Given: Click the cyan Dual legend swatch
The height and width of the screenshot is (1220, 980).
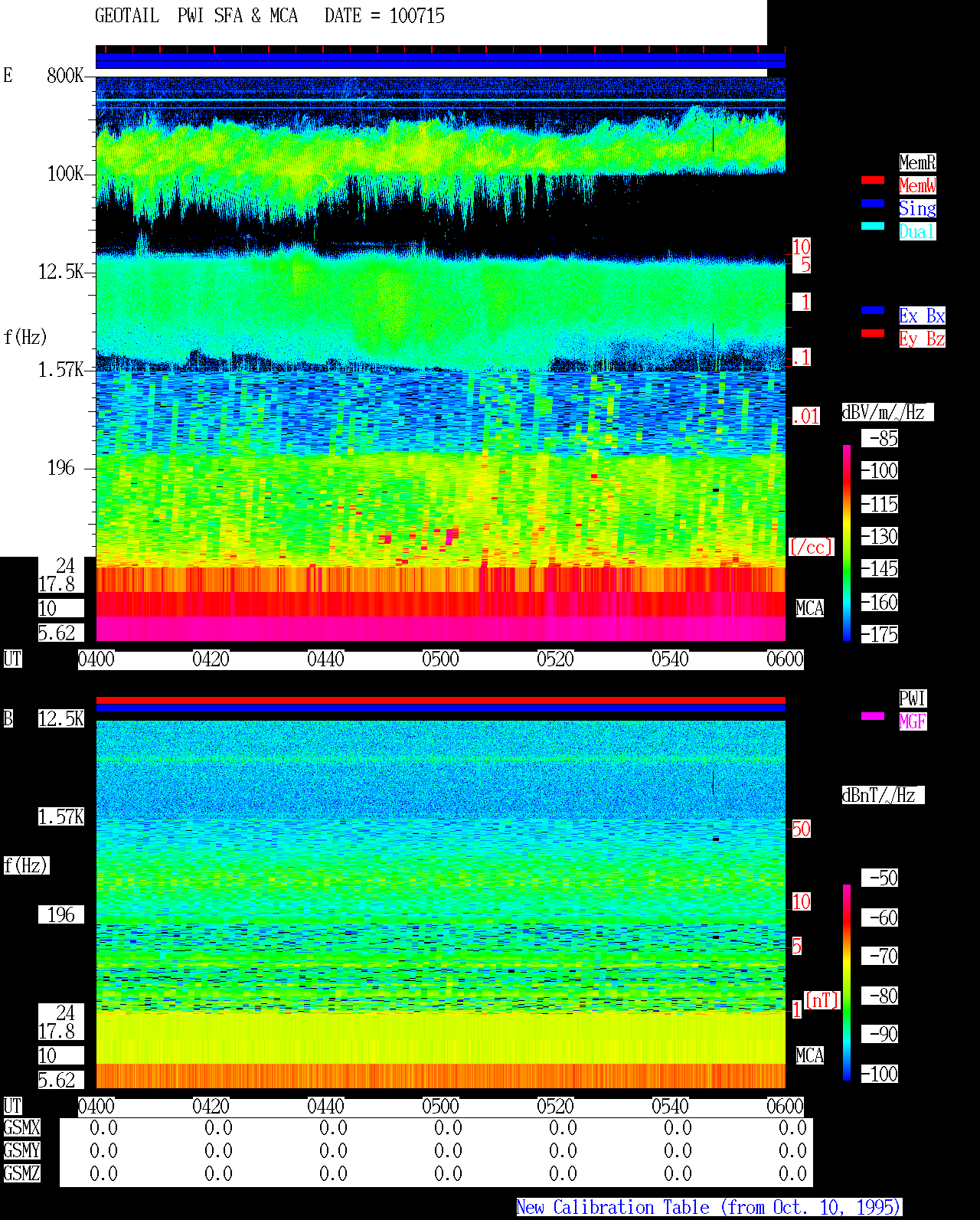Looking at the screenshot, I should (873, 226).
